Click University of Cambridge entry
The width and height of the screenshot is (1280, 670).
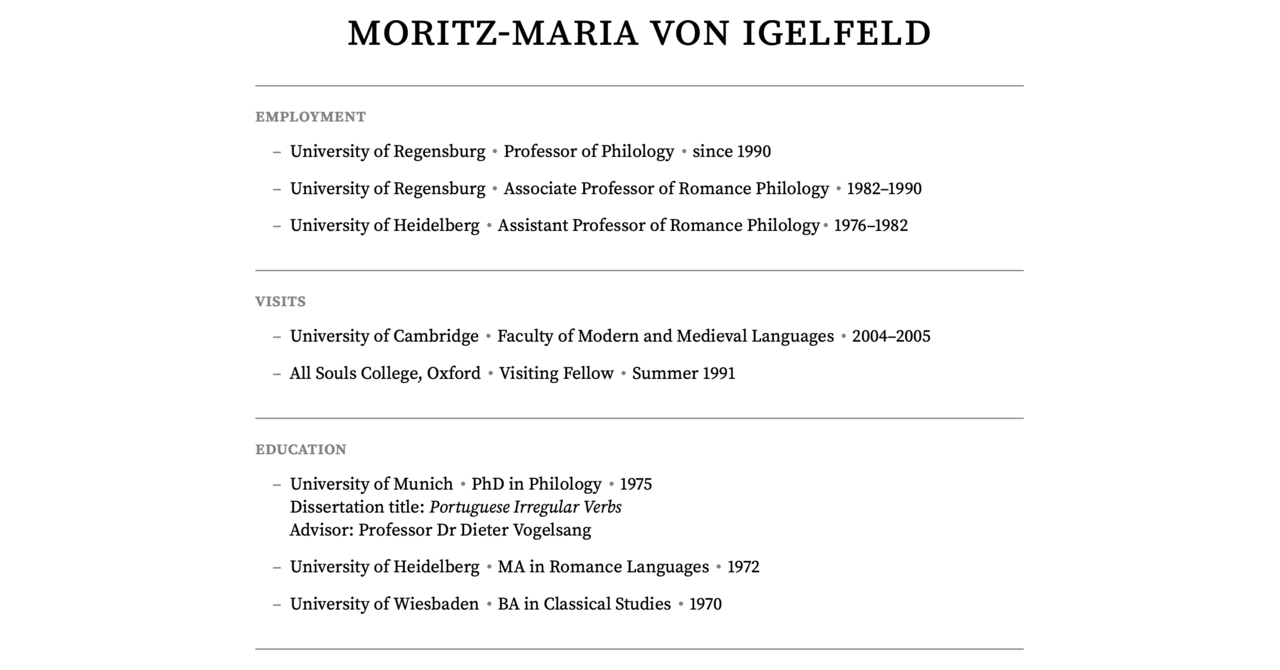384,337
